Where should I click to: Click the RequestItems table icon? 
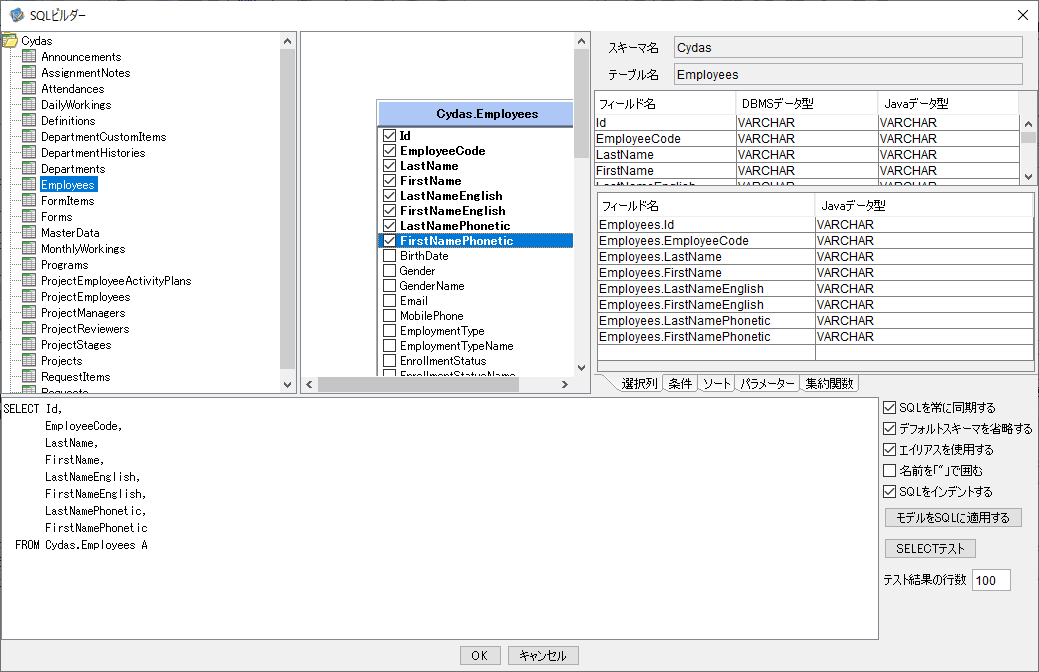pyautogui.click(x=29, y=376)
